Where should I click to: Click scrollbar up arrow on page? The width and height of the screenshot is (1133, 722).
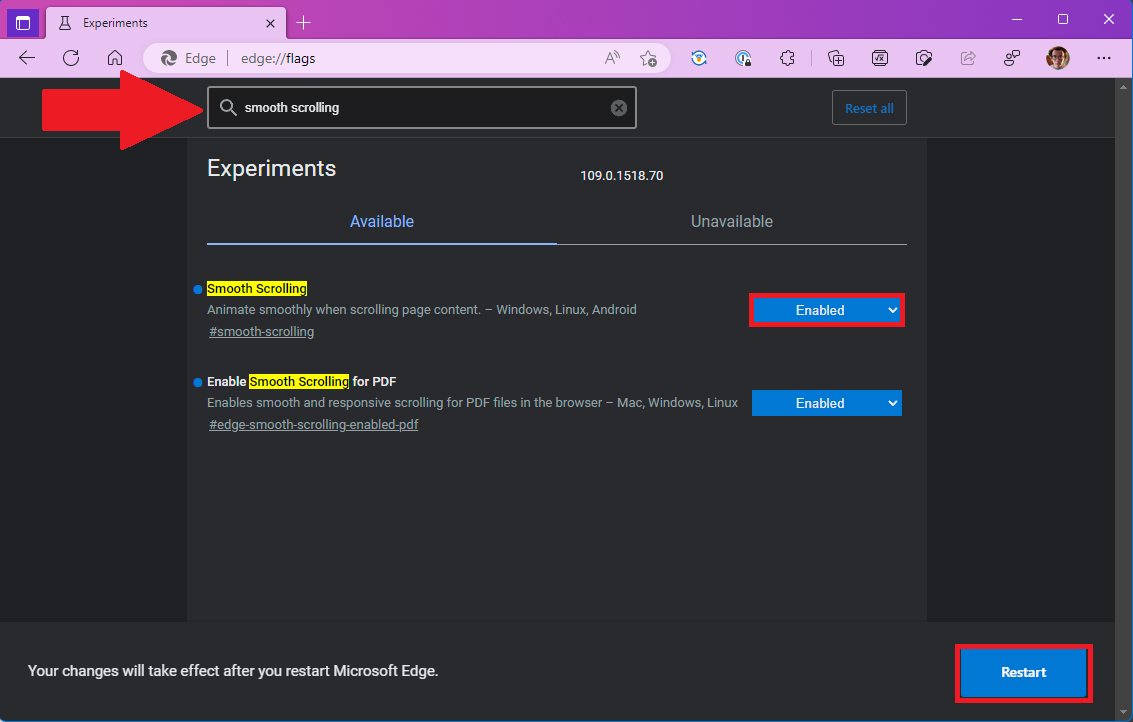click(1124, 87)
